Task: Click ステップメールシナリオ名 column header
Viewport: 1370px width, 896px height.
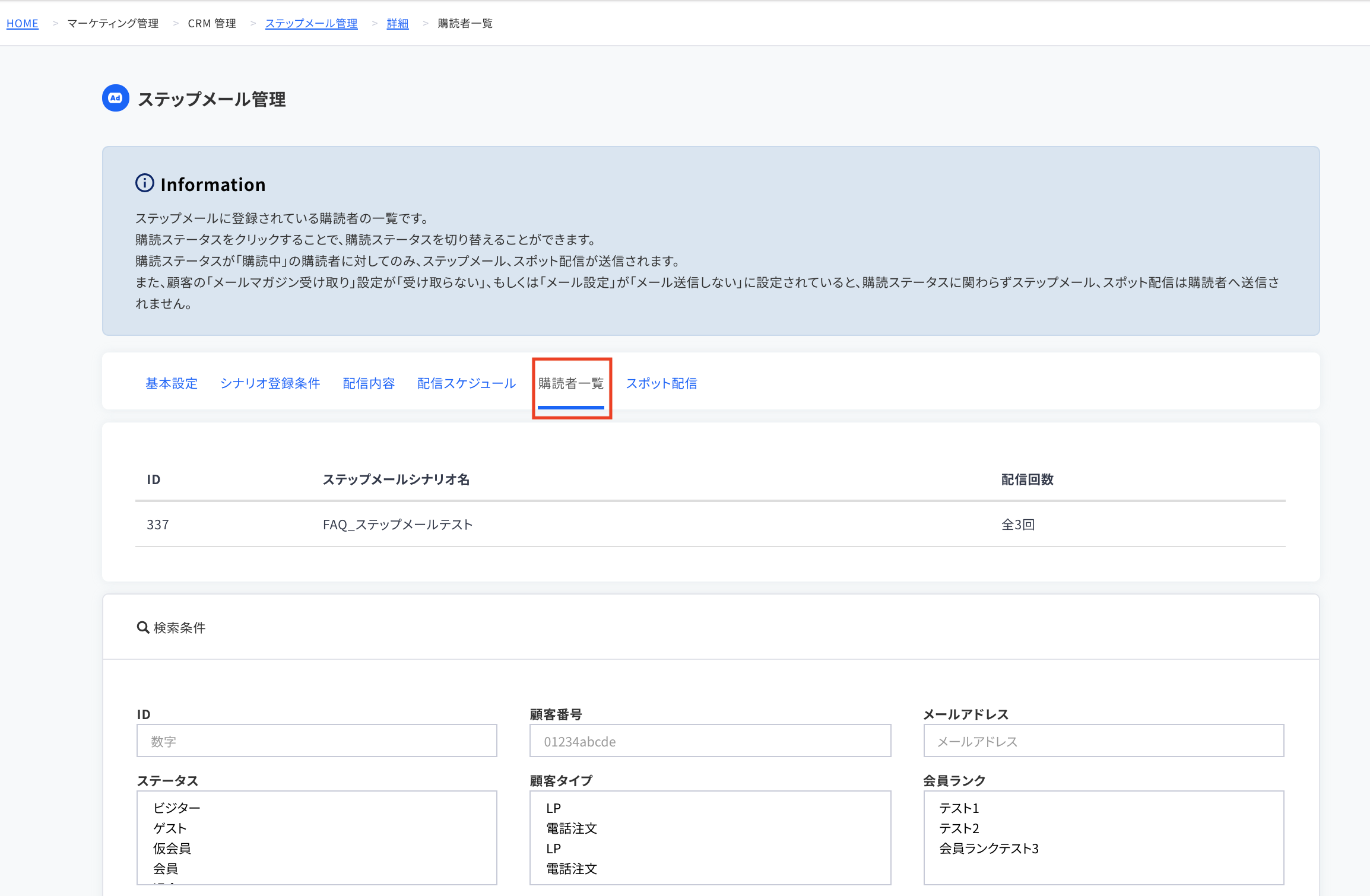Action: click(396, 479)
